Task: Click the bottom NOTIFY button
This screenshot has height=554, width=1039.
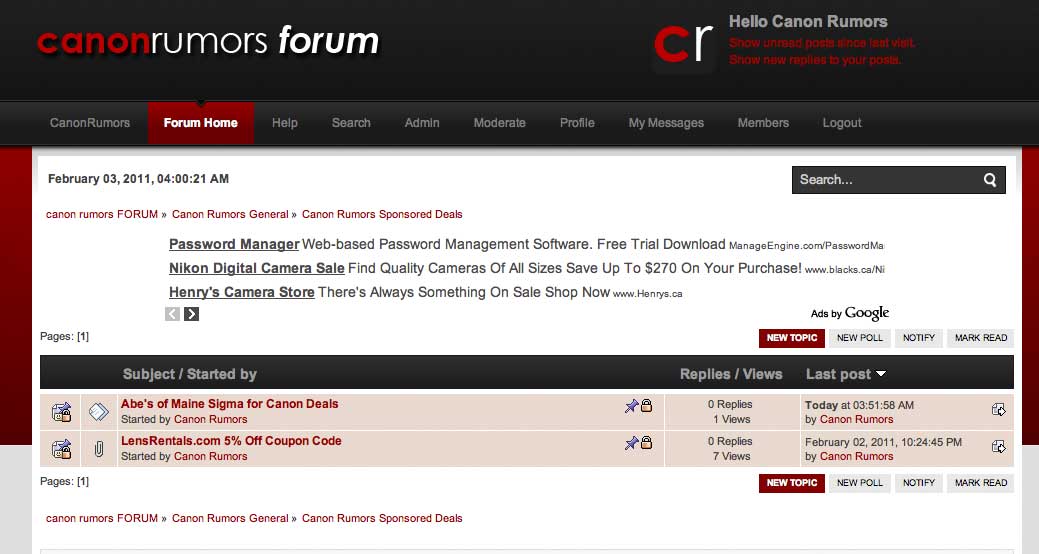Action: 919,483
